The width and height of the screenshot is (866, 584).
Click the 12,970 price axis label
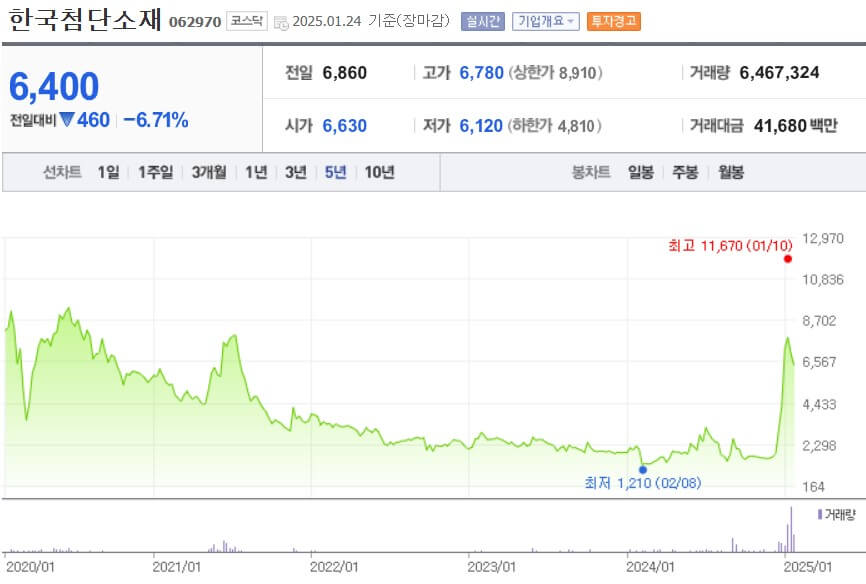click(823, 239)
